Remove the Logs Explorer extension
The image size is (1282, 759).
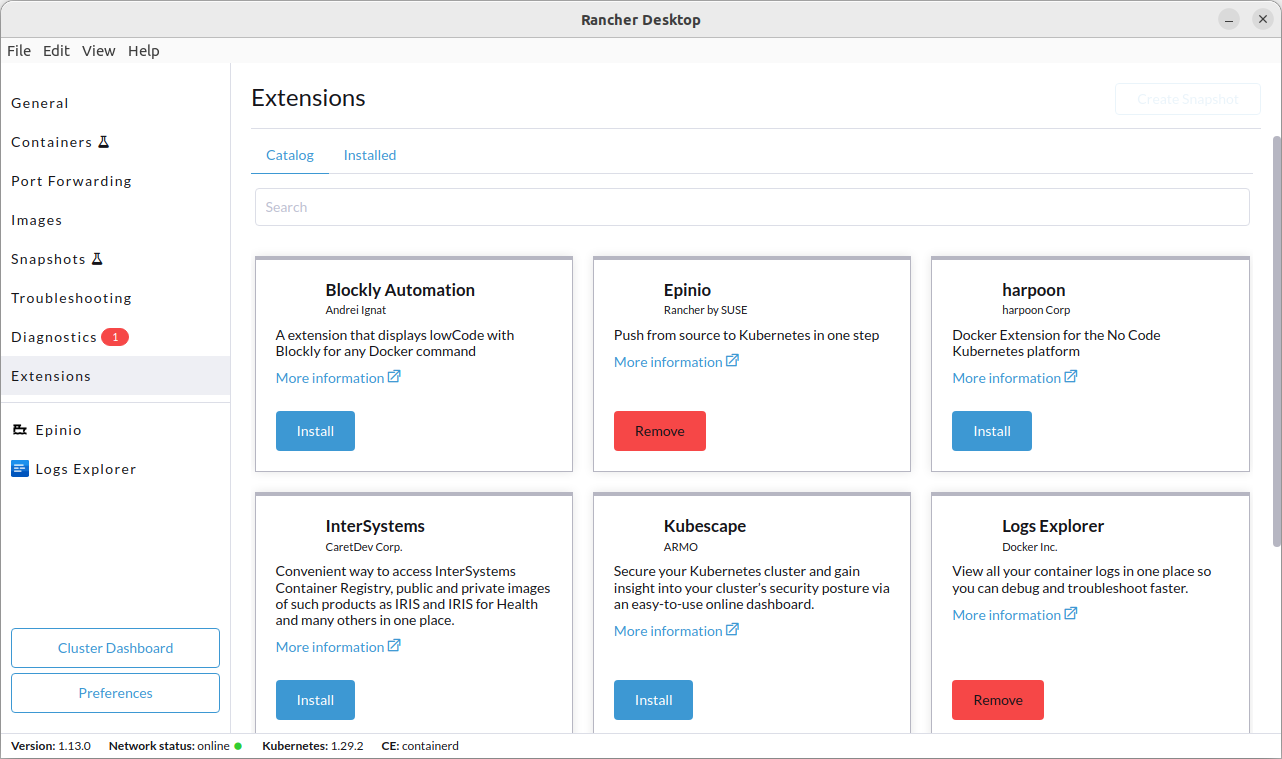(998, 700)
